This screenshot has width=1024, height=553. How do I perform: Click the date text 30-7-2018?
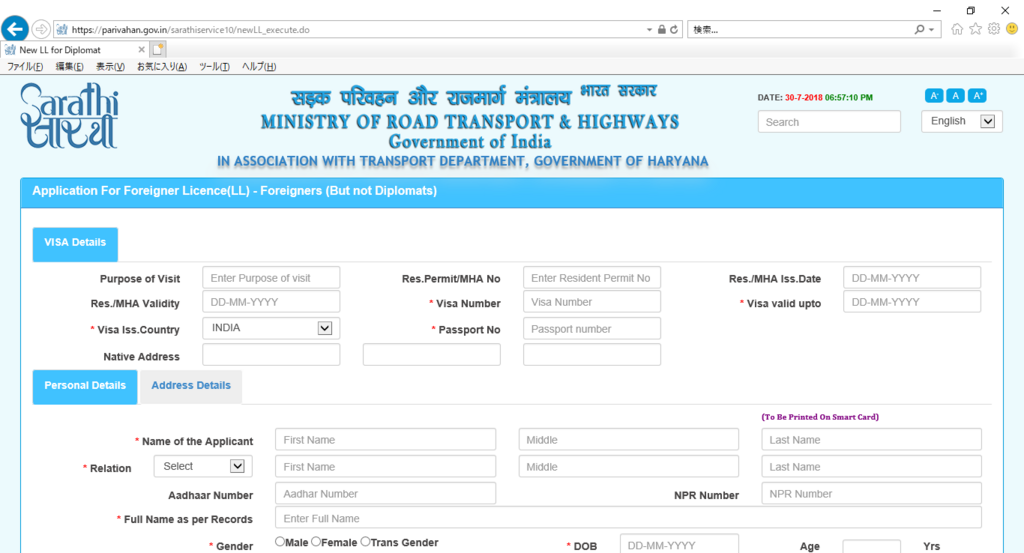tap(803, 97)
